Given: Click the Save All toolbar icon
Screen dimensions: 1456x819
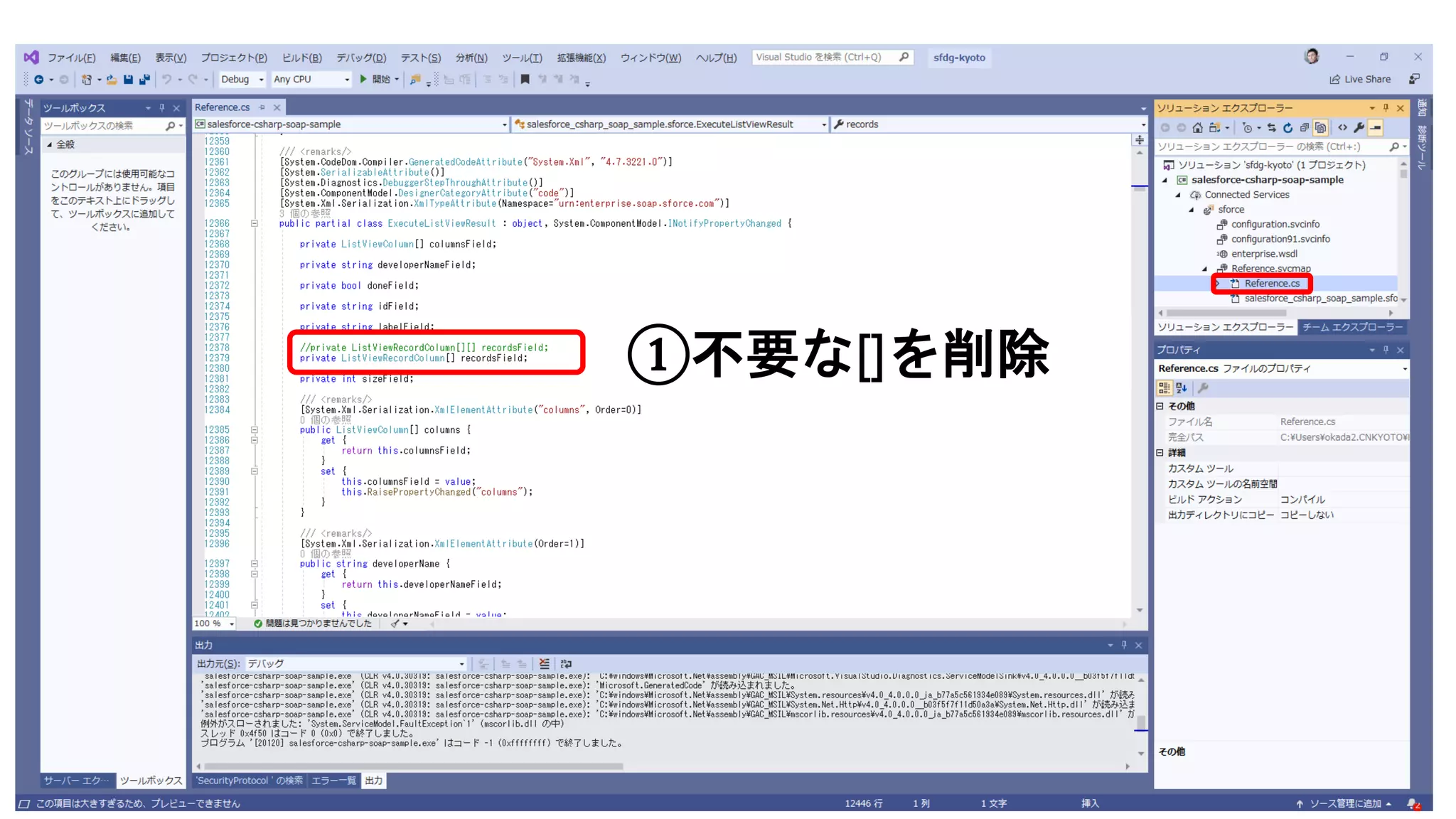Looking at the screenshot, I should (x=144, y=80).
